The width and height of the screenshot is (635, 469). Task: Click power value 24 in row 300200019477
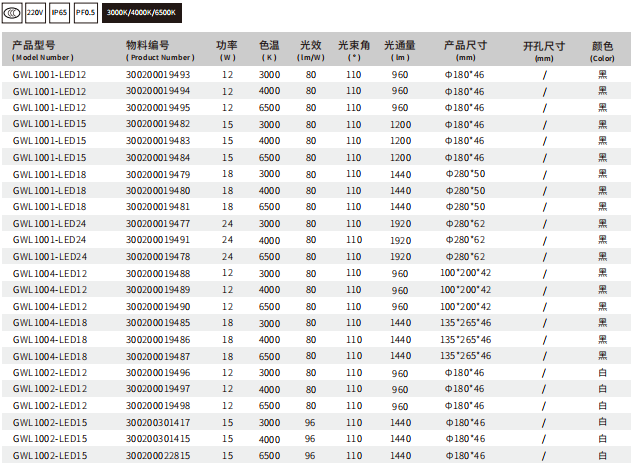coord(227,224)
